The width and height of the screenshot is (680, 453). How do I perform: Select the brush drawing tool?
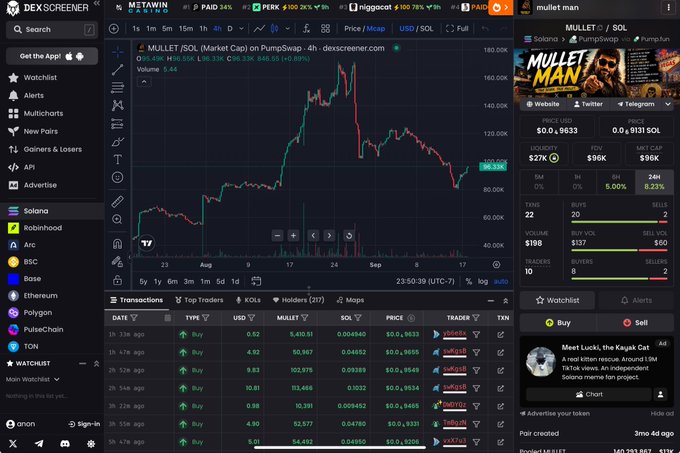[117, 142]
